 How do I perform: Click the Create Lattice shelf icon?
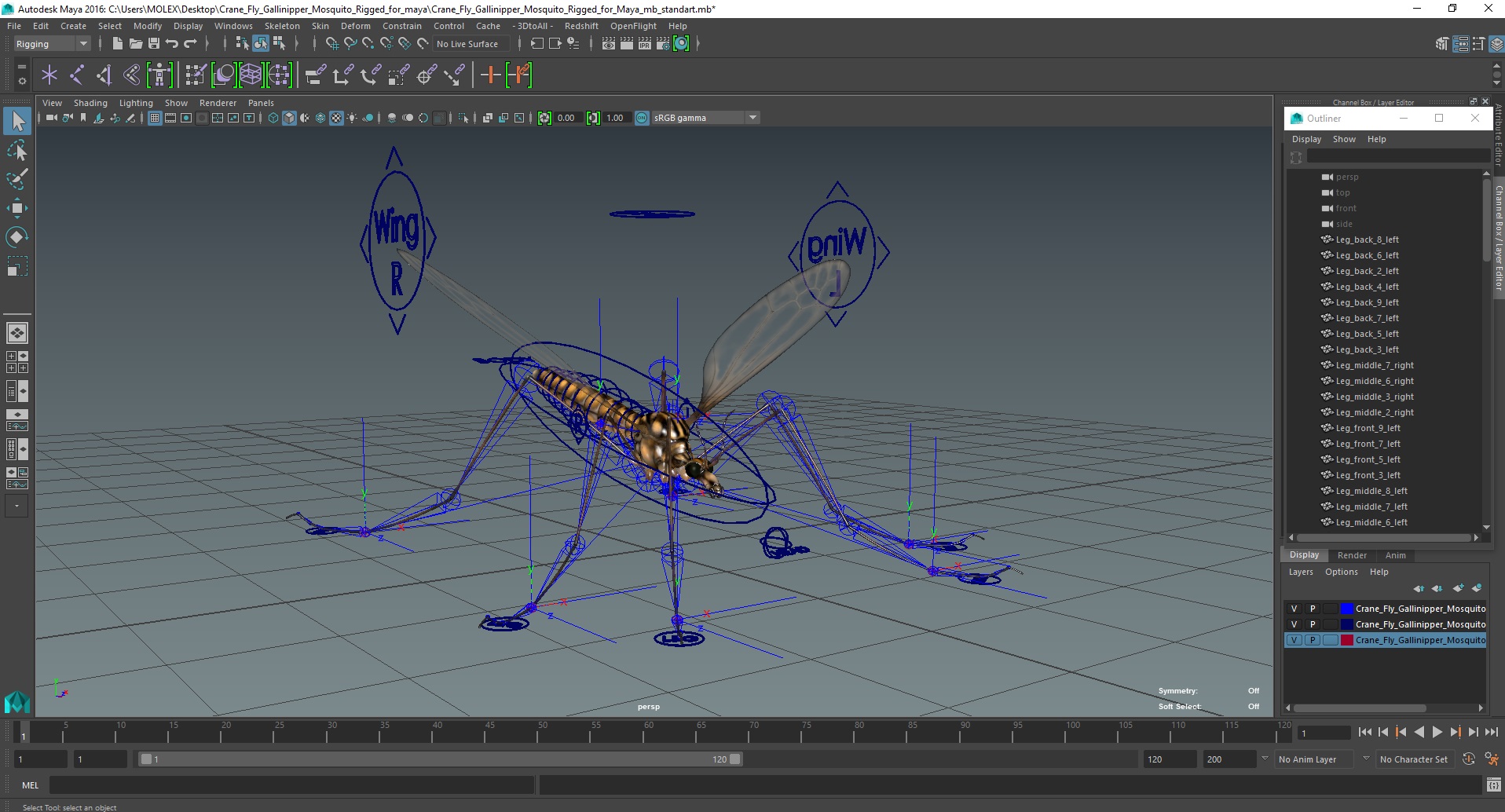[x=251, y=75]
